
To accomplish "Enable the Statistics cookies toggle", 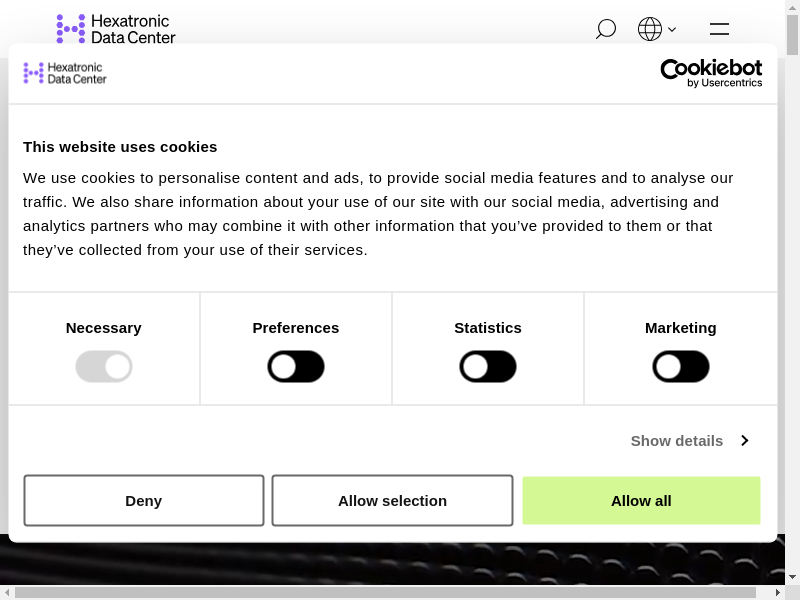I will 488,367.
